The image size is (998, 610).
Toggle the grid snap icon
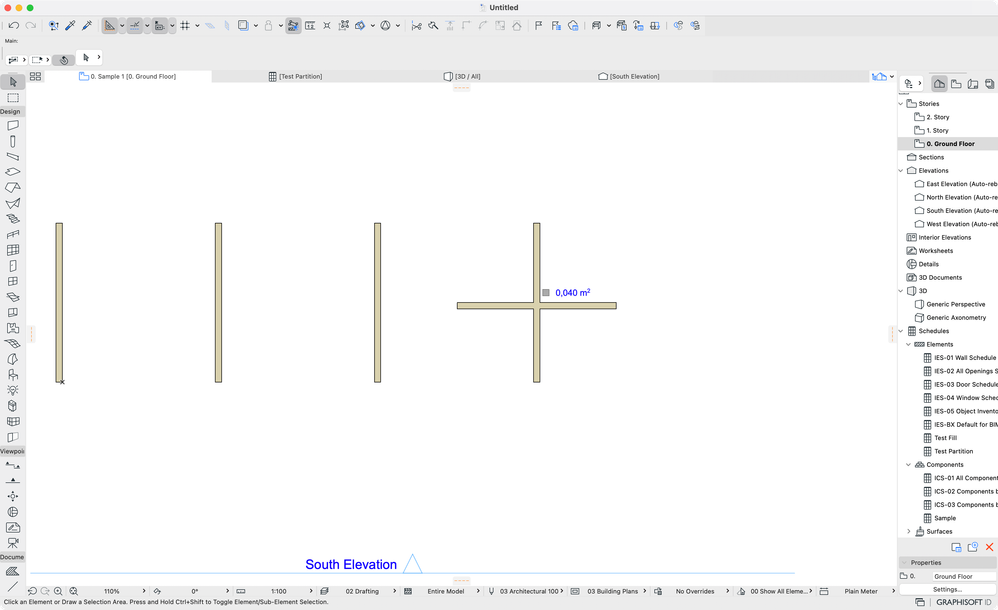click(x=185, y=25)
